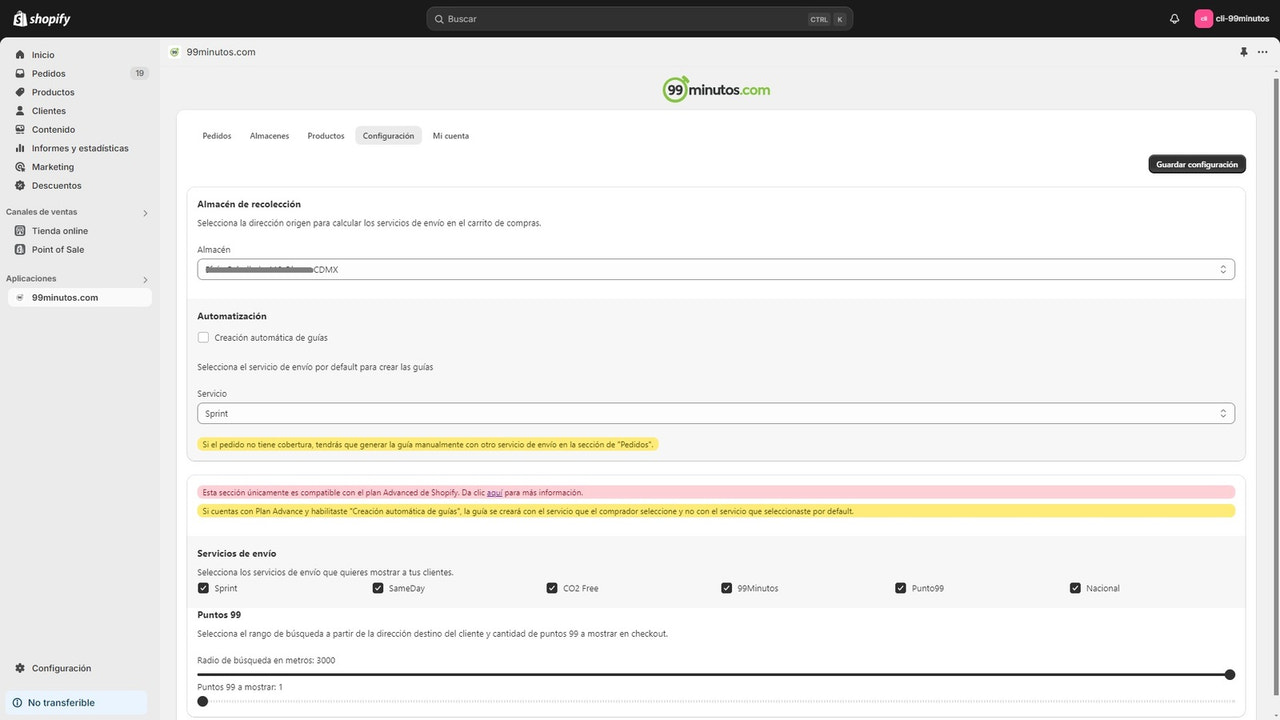Select the Configuración tab
The height and width of the screenshot is (720, 1280).
[x=388, y=136]
